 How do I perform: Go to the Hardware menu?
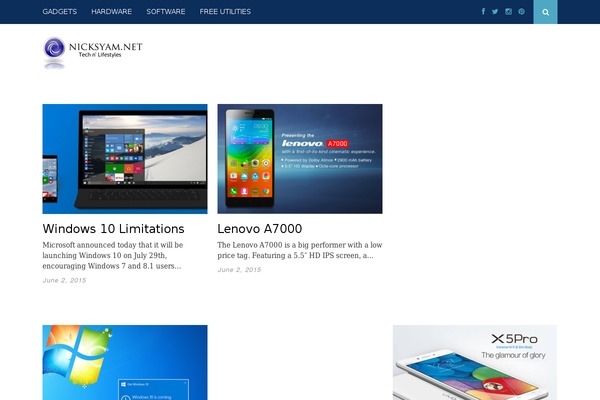pos(111,11)
